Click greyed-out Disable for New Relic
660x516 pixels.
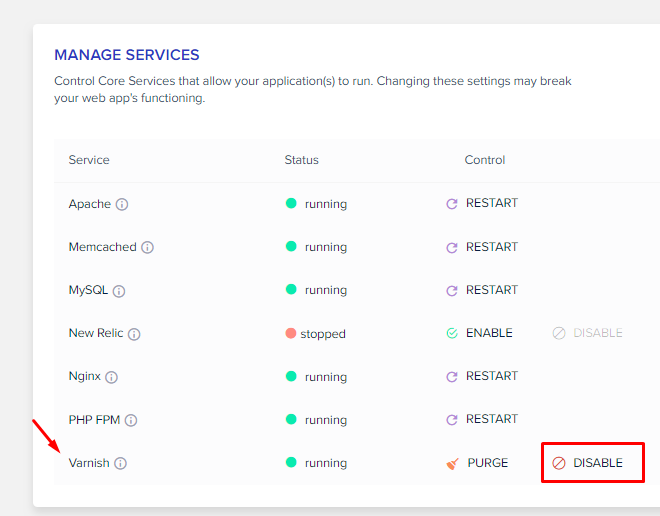click(x=588, y=333)
